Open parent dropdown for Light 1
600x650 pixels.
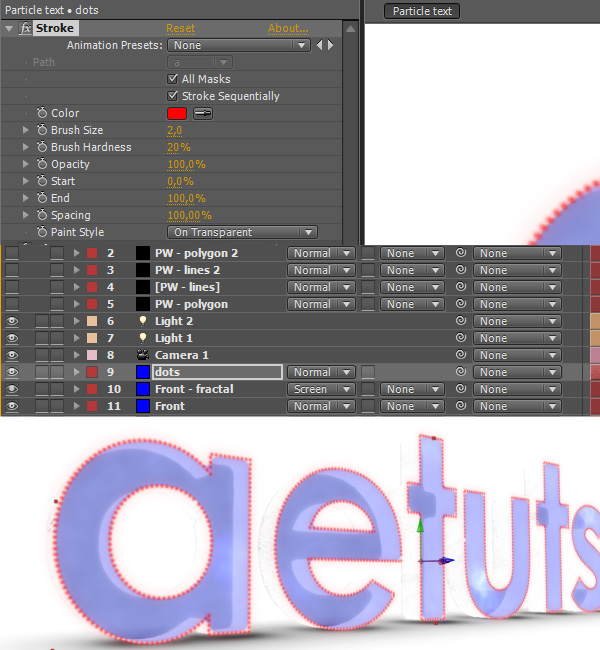pyautogui.click(x=517, y=338)
